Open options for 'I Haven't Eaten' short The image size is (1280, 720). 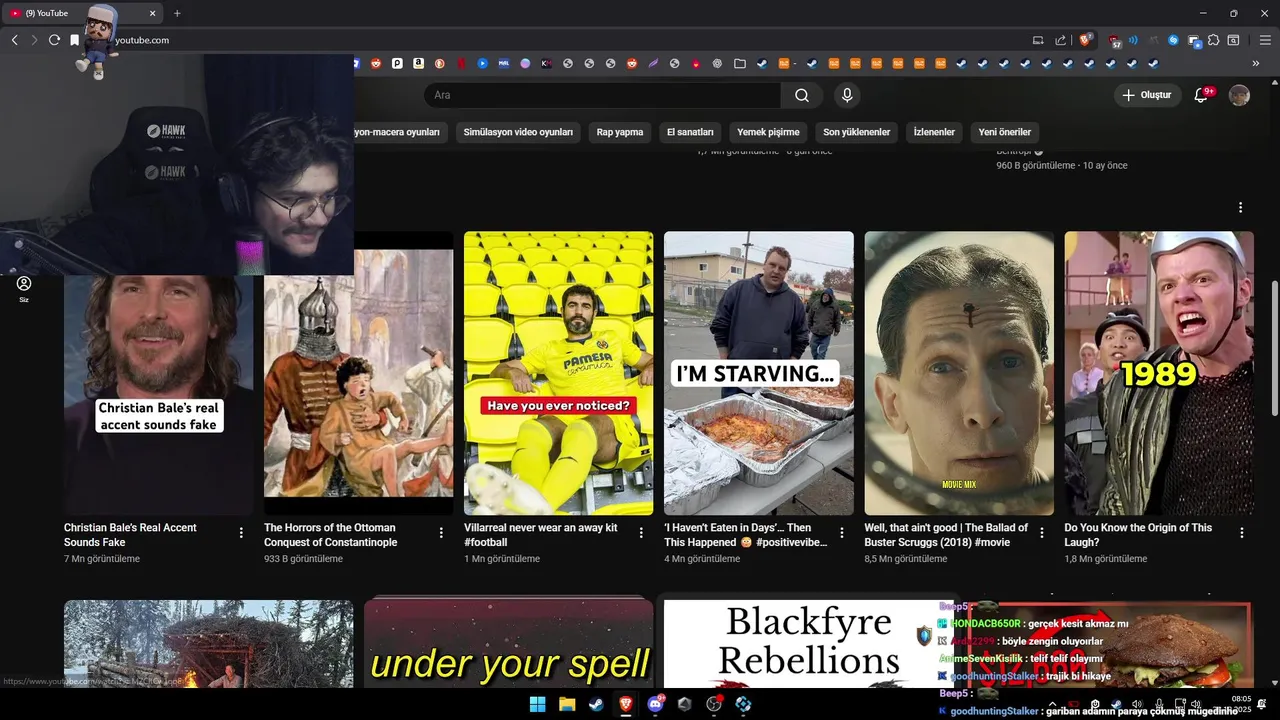841,533
